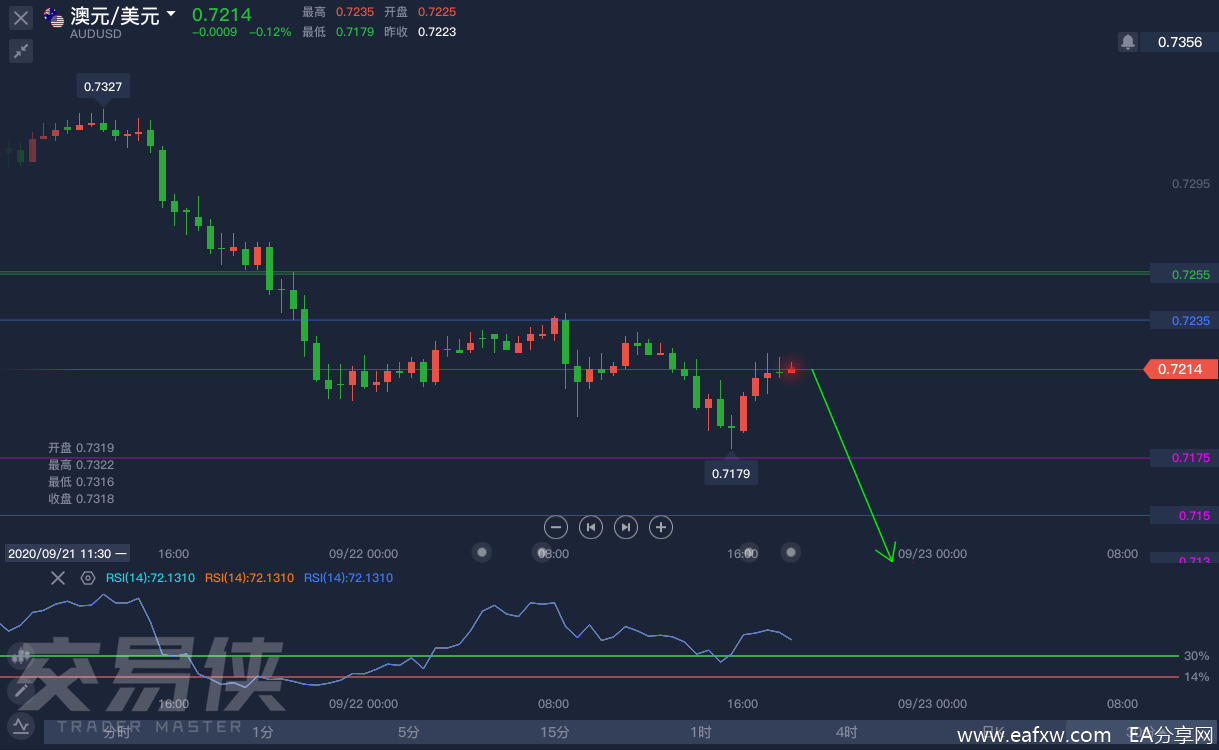Click the RSI 14% level label

[1196, 677]
